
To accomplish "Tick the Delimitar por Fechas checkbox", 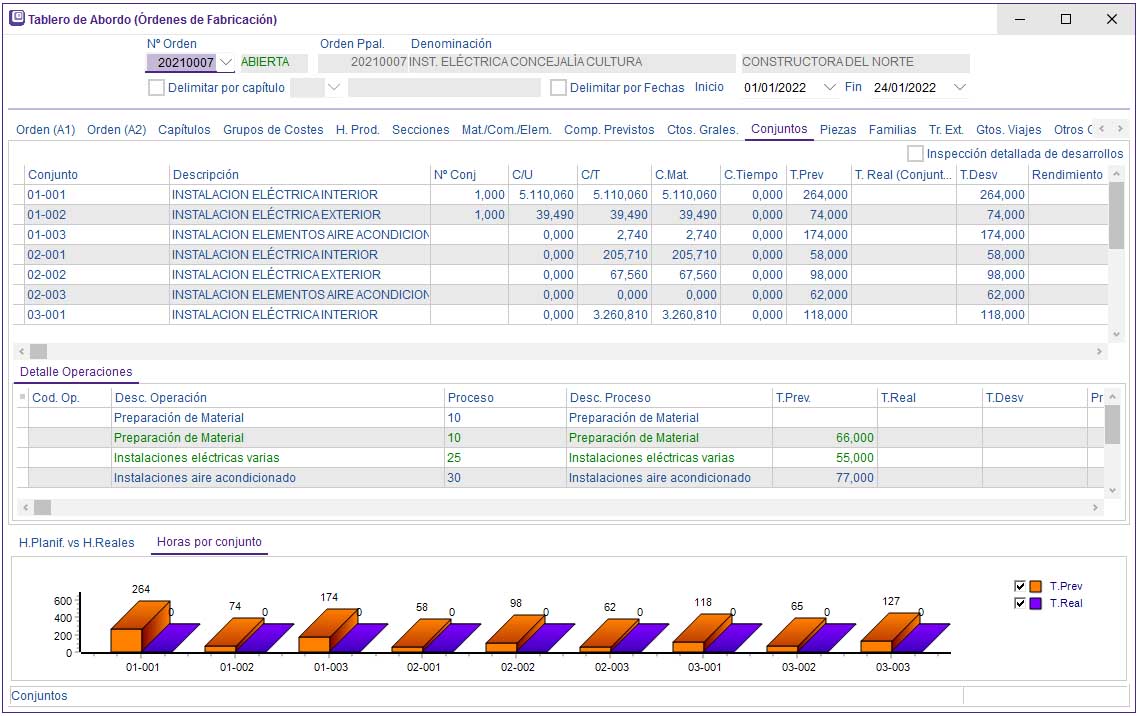I will pos(559,88).
